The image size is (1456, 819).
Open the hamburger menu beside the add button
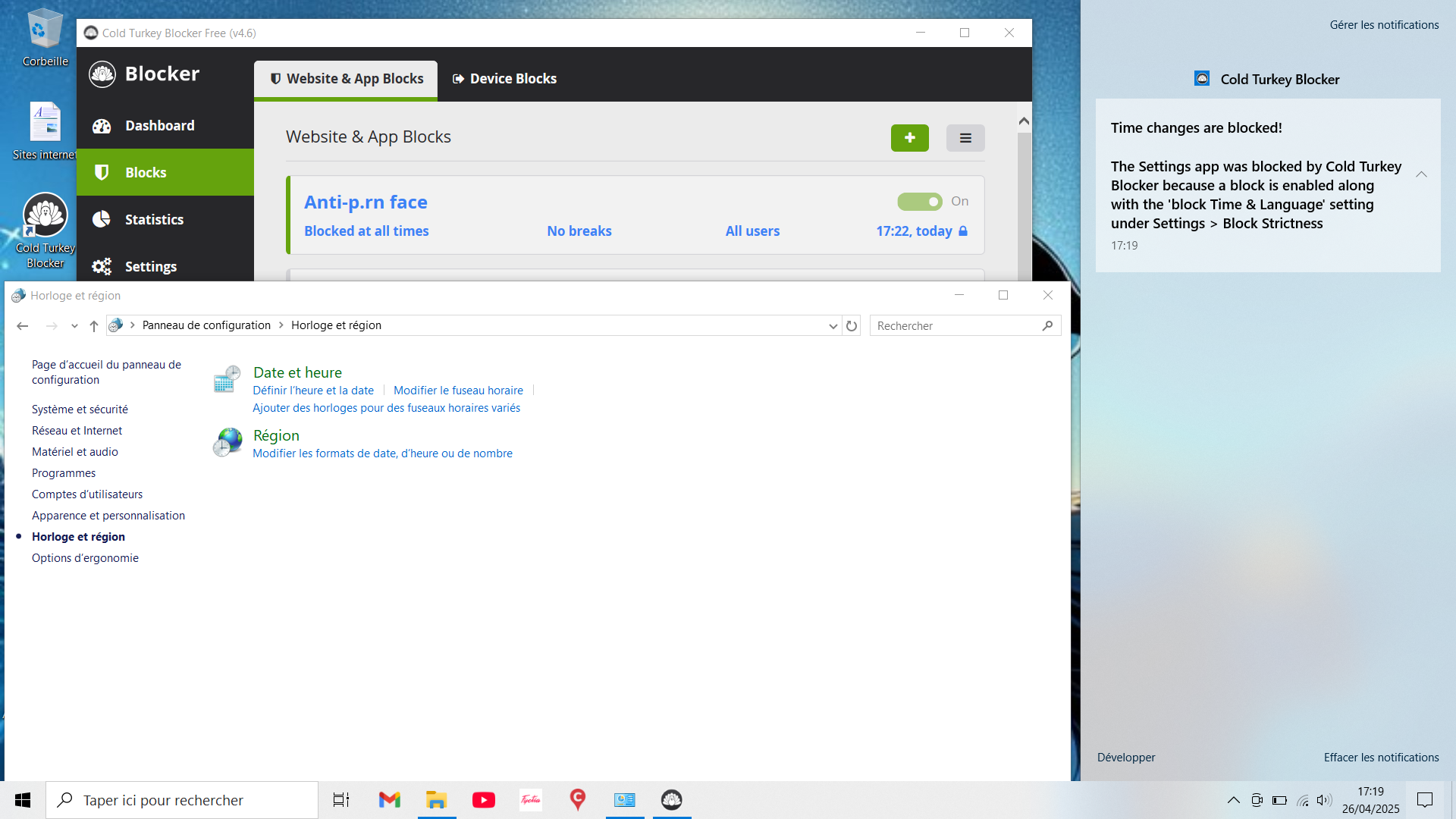(x=965, y=138)
